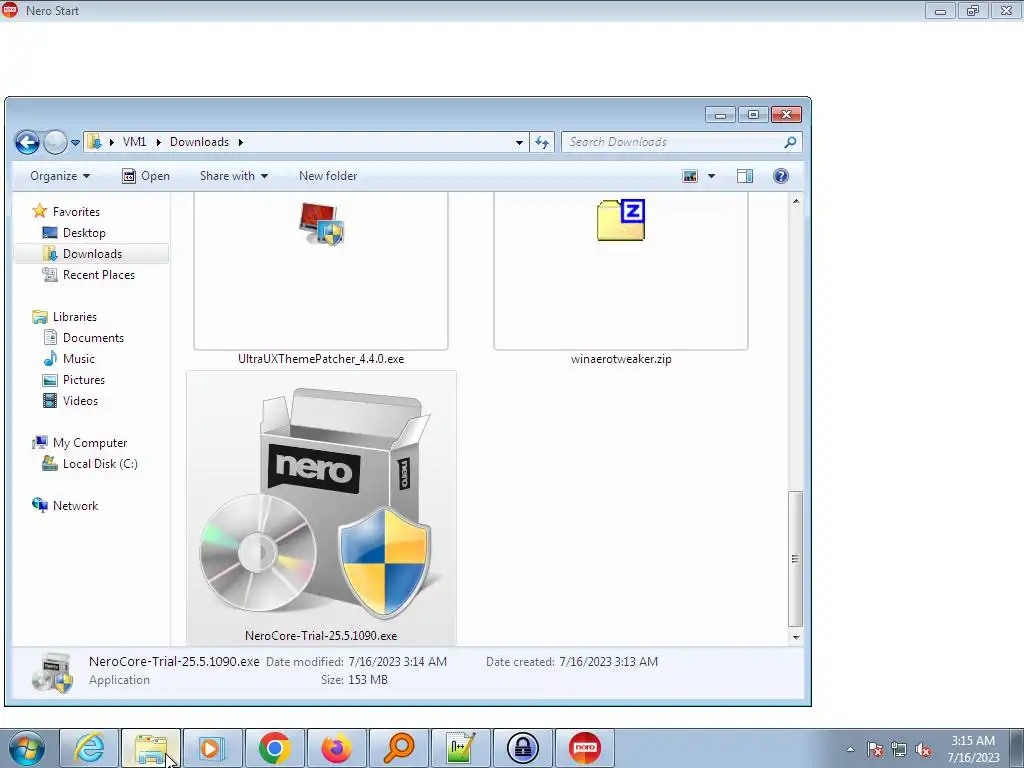
Task: Select Downloads in the address path
Action: click(199, 142)
